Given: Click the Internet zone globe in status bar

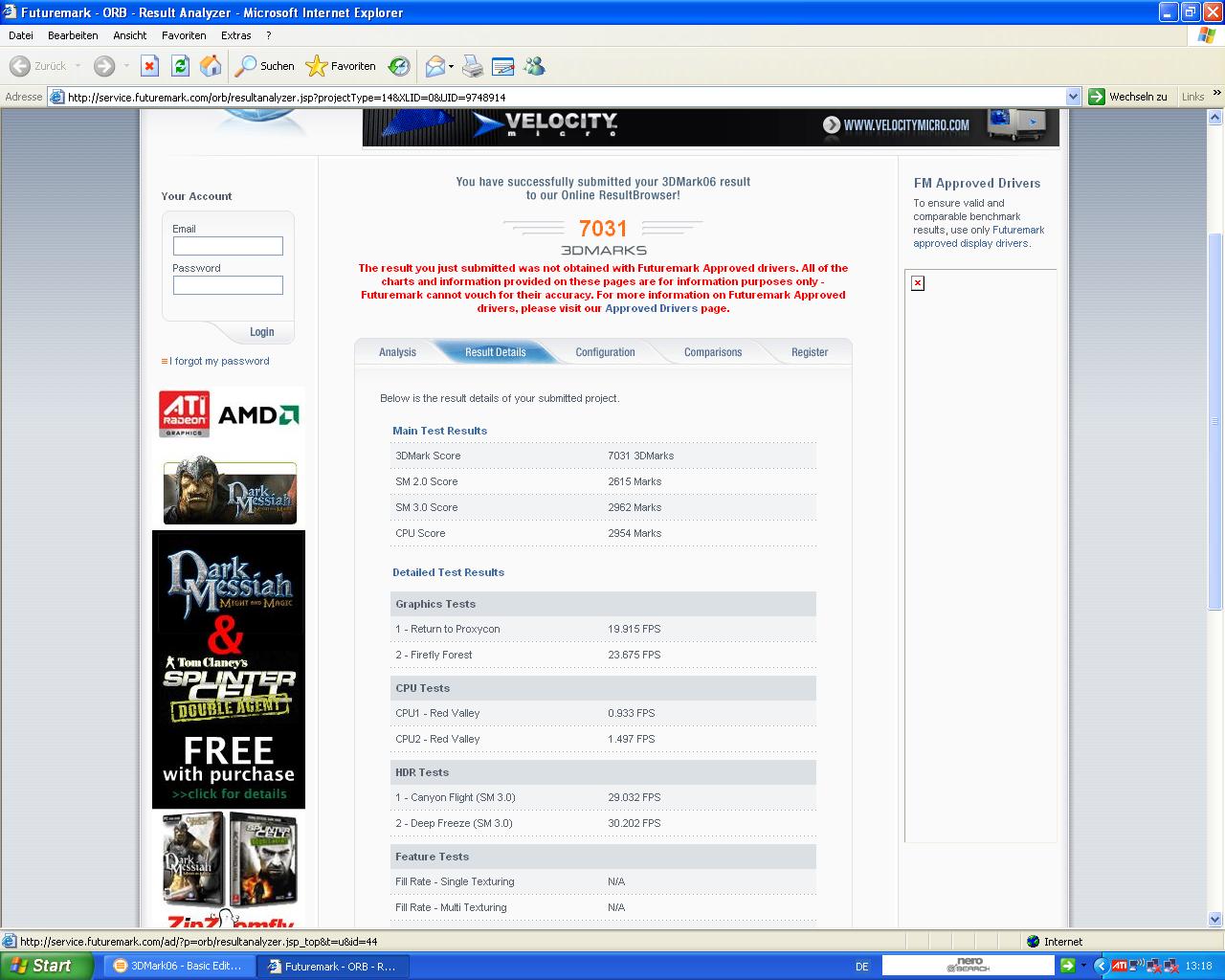Looking at the screenshot, I should click(x=1033, y=942).
